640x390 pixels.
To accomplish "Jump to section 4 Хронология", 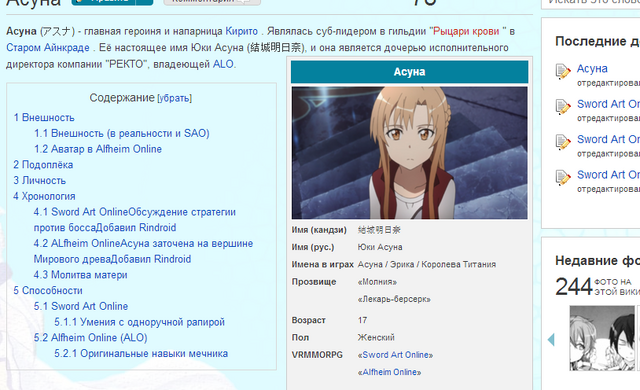I will tap(44, 196).
